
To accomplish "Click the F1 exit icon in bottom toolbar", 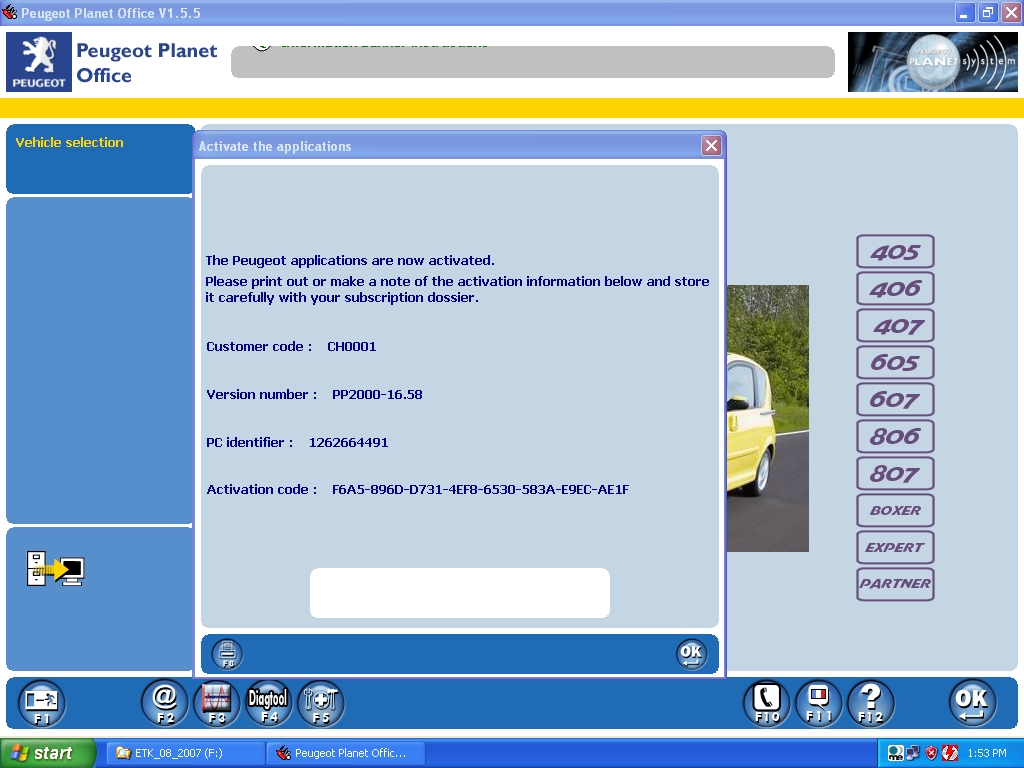I will pyautogui.click(x=42, y=703).
